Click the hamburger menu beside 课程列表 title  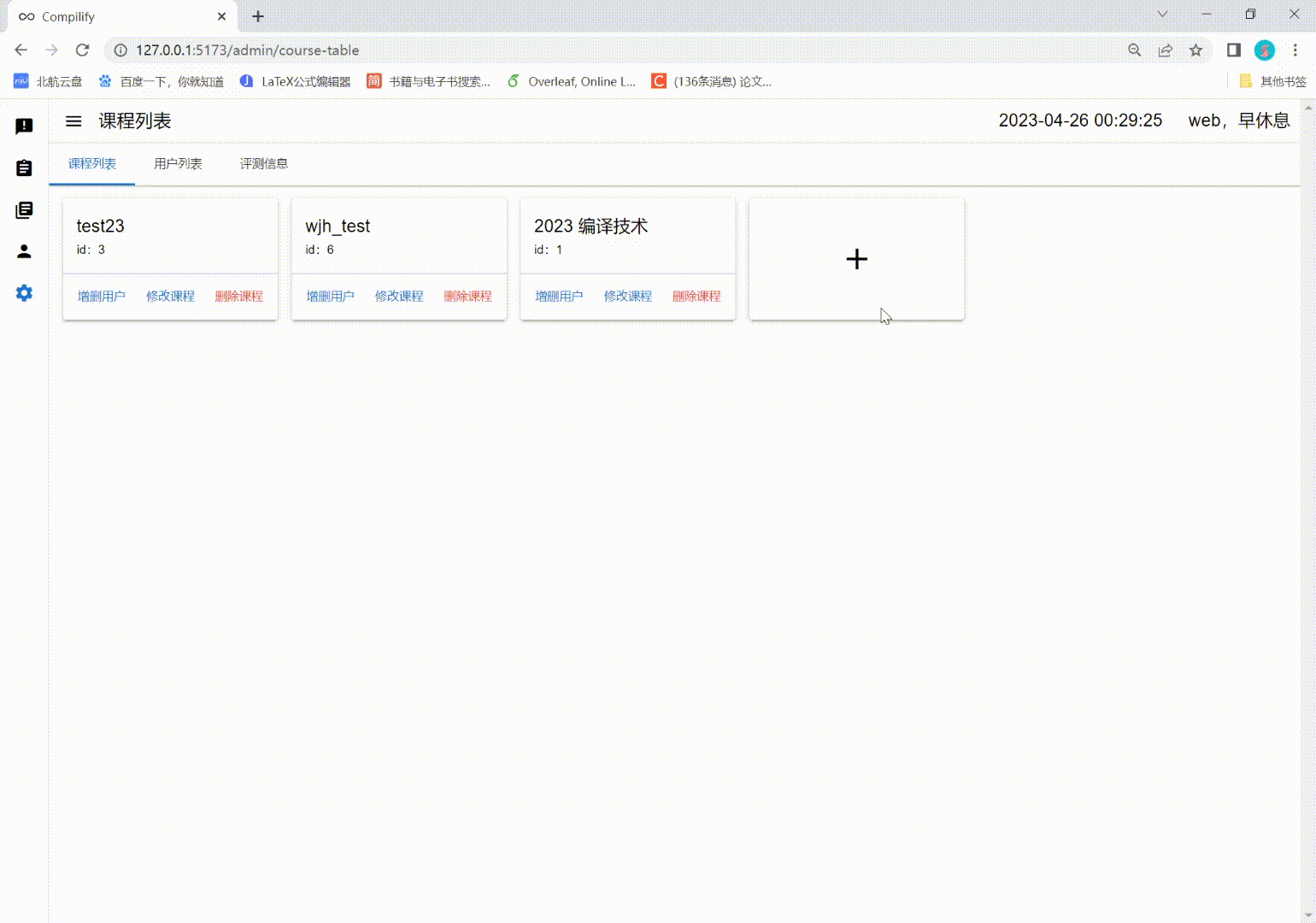[73, 121]
